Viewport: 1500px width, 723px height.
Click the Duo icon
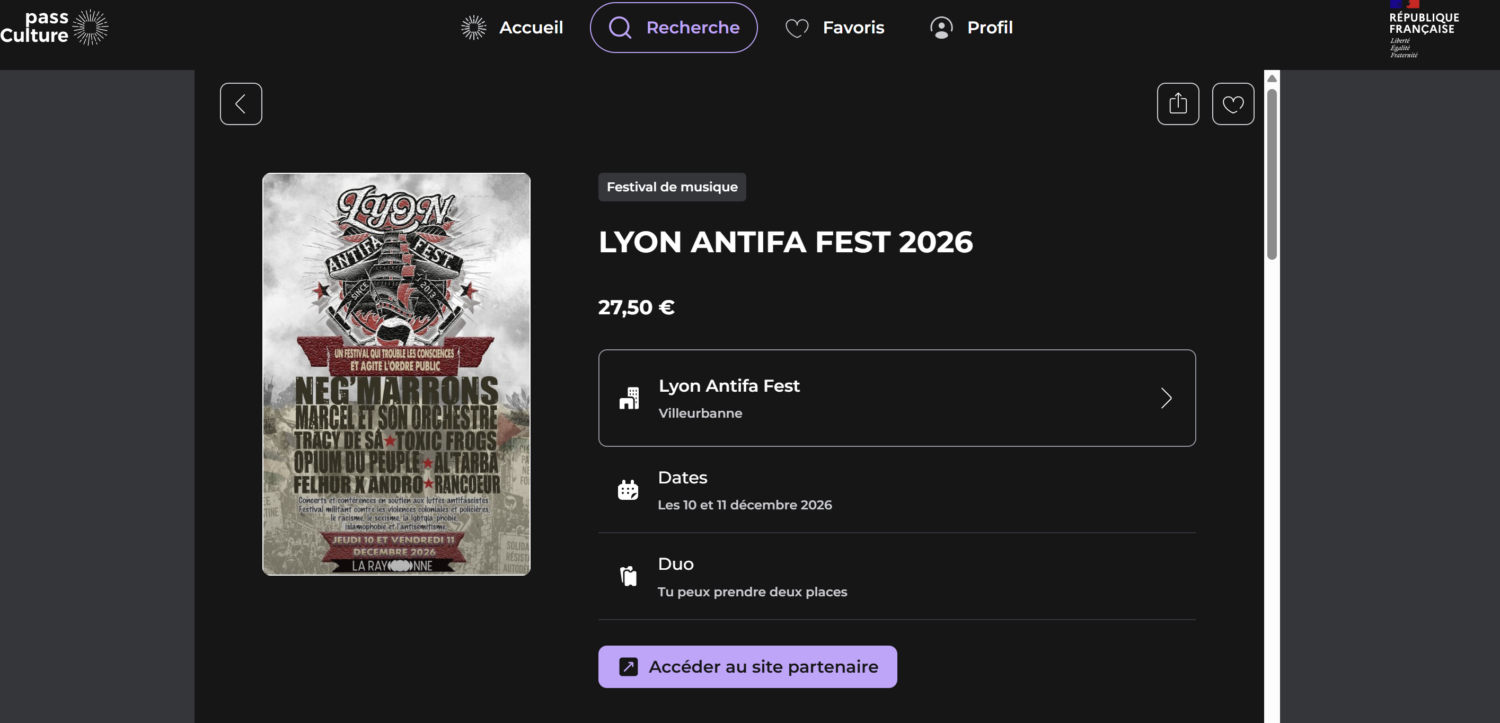tap(628, 576)
